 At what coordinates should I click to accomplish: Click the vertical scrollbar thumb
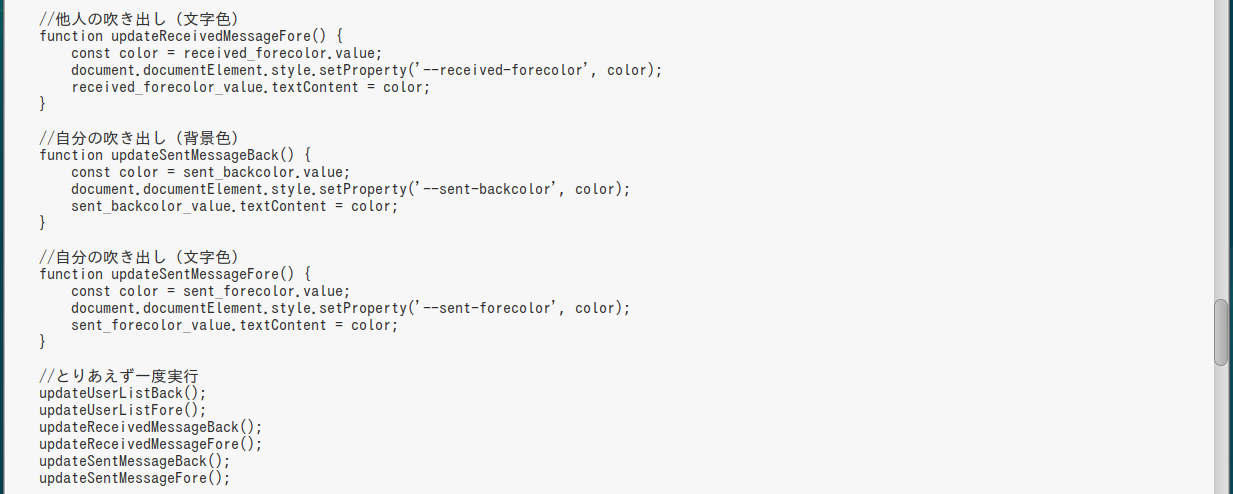(1221, 332)
